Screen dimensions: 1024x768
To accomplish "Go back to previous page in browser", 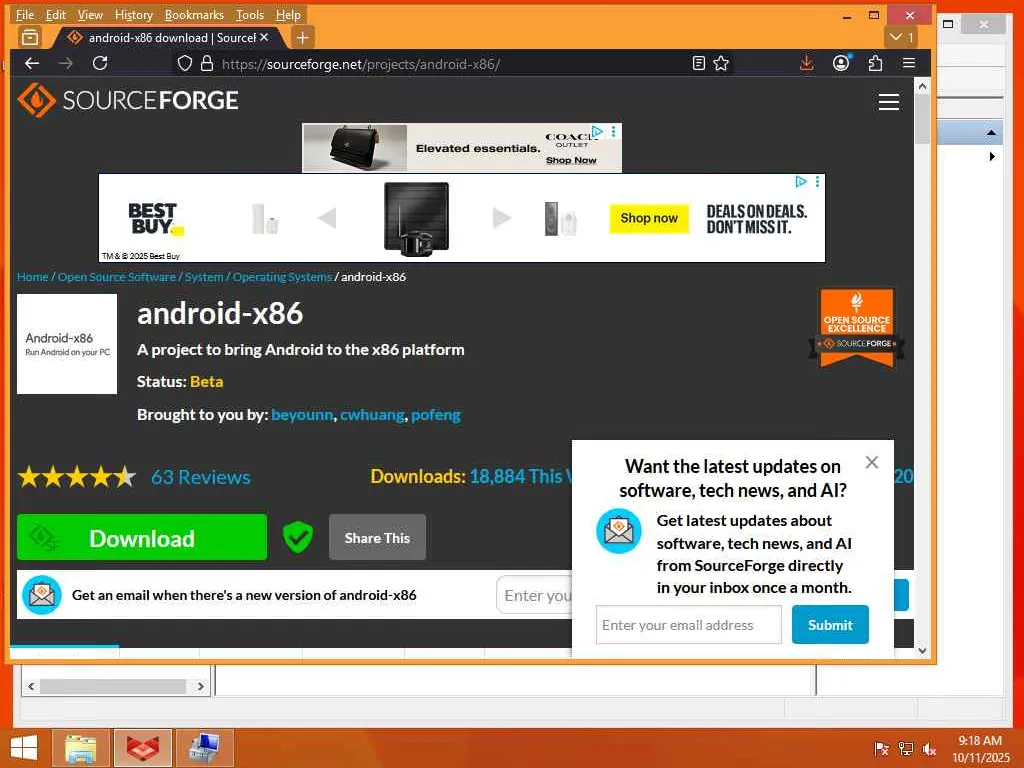I will 31,63.
